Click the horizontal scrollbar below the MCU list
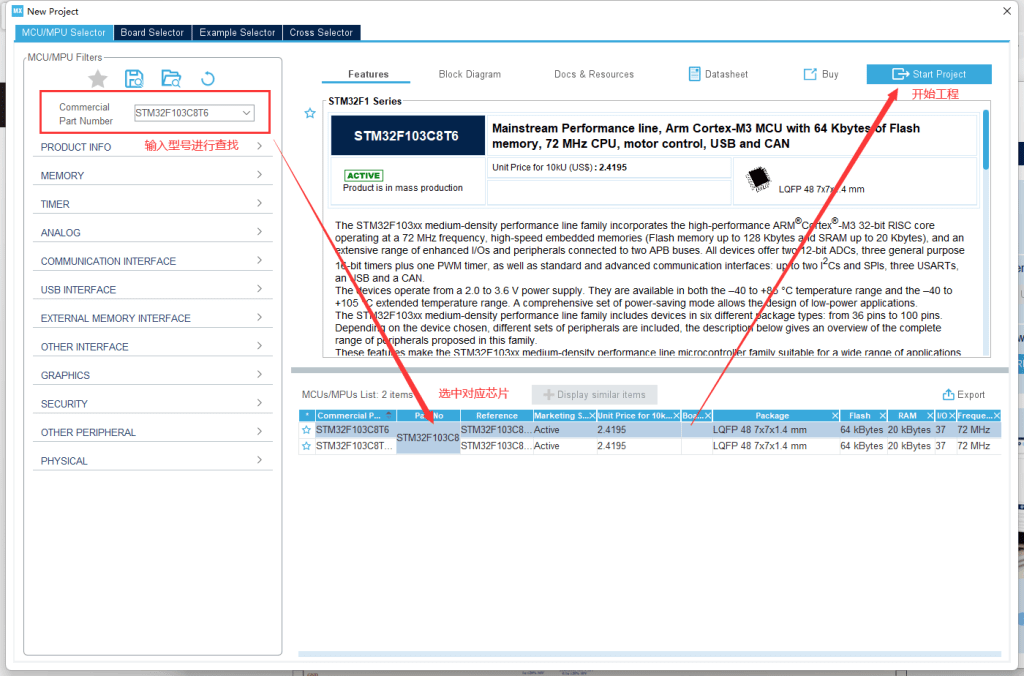Image resolution: width=1024 pixels, height=676 pixels. click(649, 654)
